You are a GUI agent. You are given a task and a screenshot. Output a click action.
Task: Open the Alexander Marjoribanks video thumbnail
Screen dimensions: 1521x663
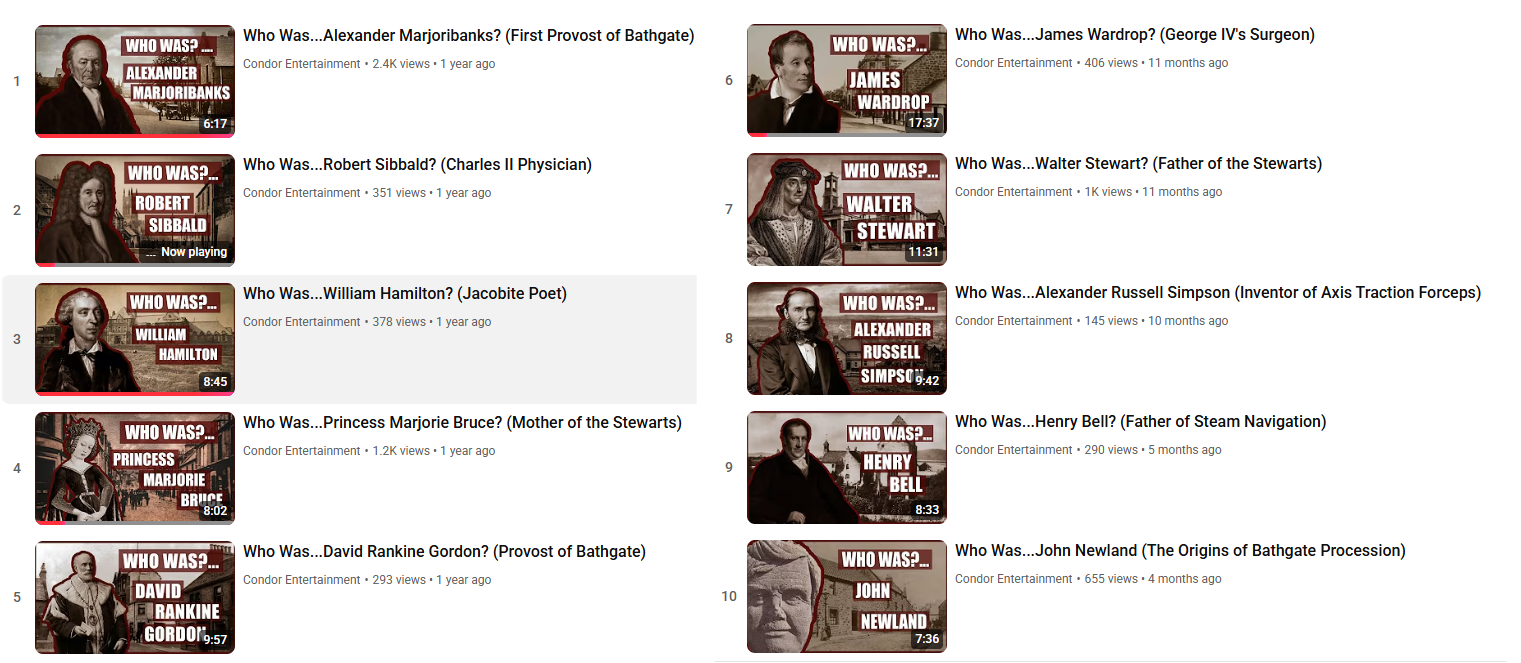[135, 81]
